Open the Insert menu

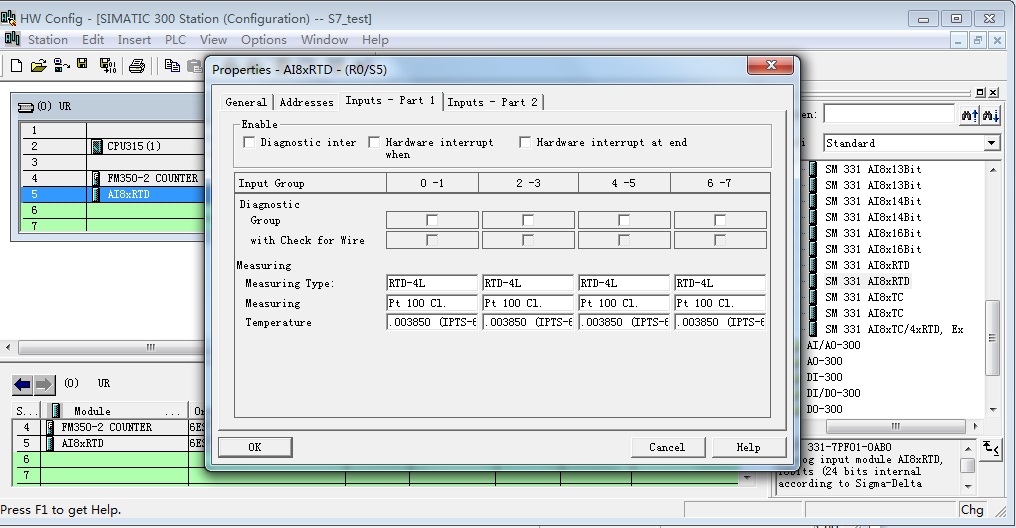pos(134,40)
